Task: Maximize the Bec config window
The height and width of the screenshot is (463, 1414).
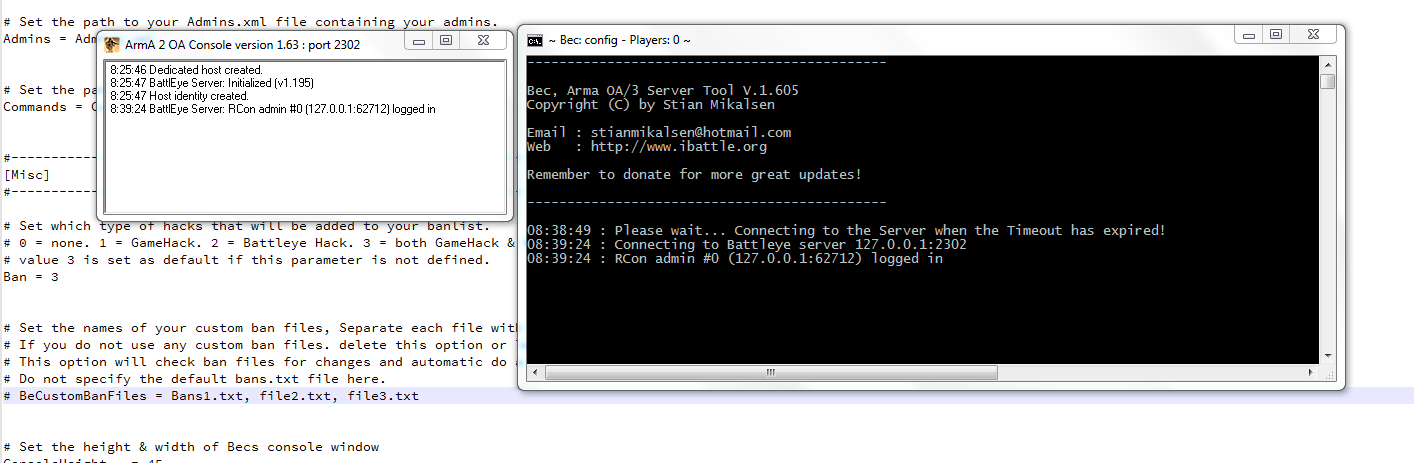Action: [x=1276, y=35]
